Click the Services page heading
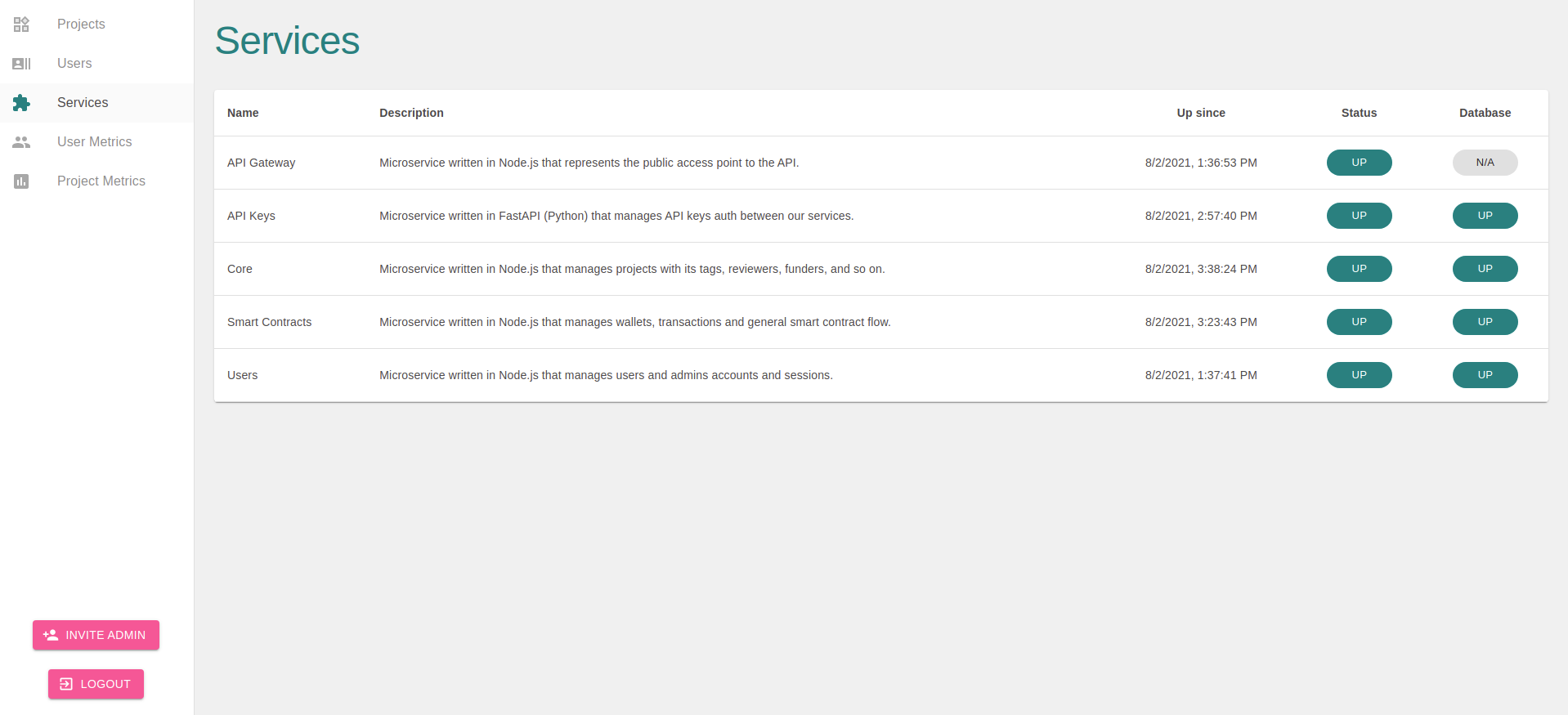The width and height of the screenshot is (1568, 715). (x=287, y=41)
